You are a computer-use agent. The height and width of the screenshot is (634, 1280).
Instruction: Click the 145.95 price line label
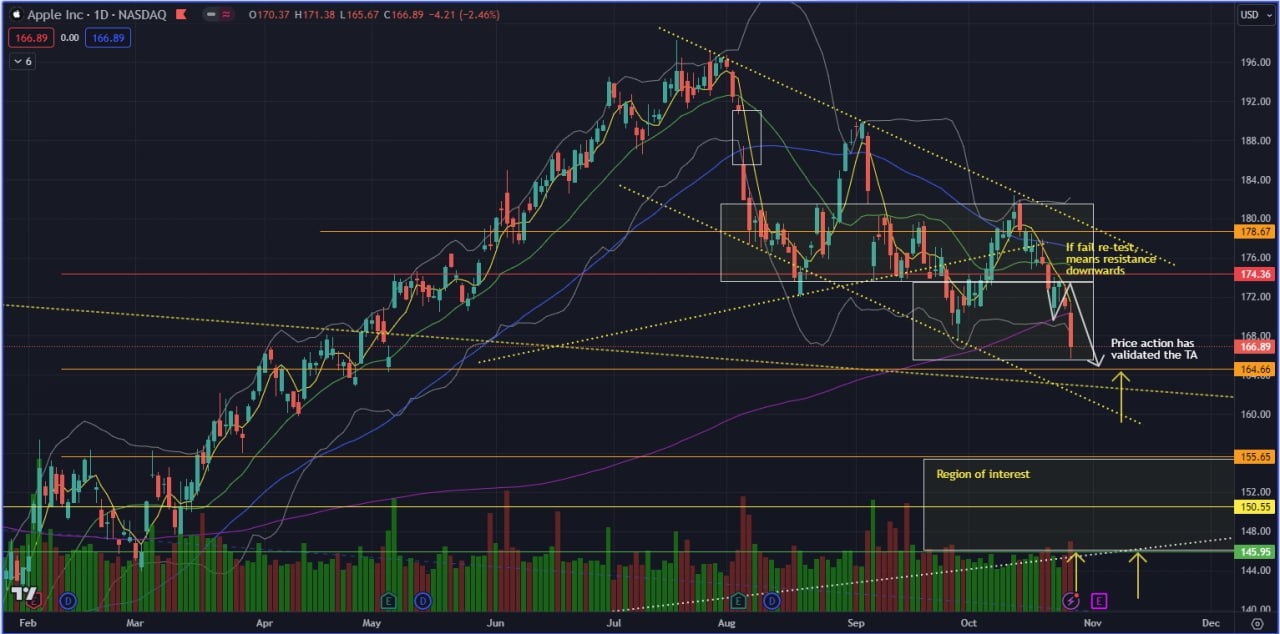click(1256, 552)
